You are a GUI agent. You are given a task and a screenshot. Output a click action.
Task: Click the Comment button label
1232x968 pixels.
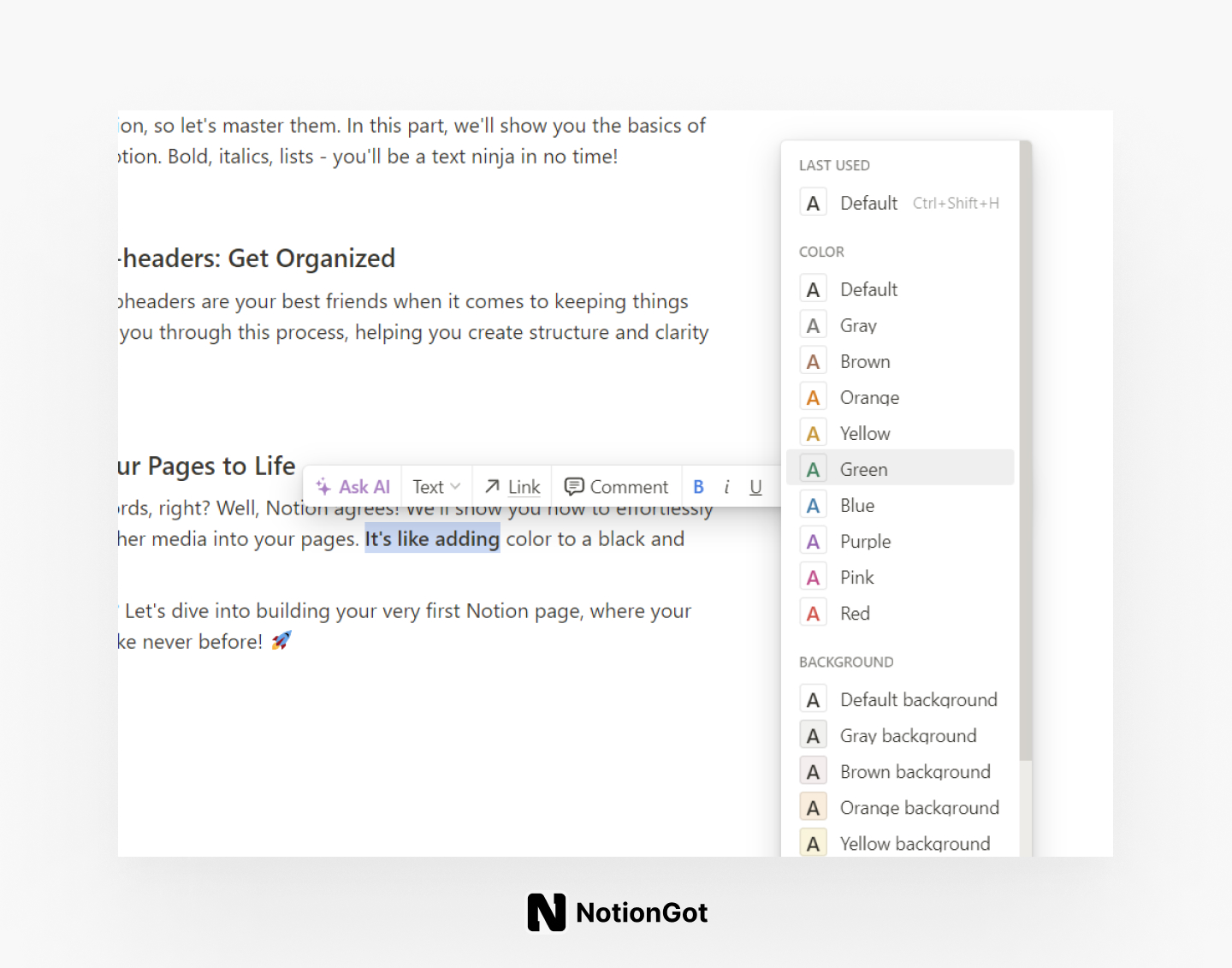[x=629, y=486]
